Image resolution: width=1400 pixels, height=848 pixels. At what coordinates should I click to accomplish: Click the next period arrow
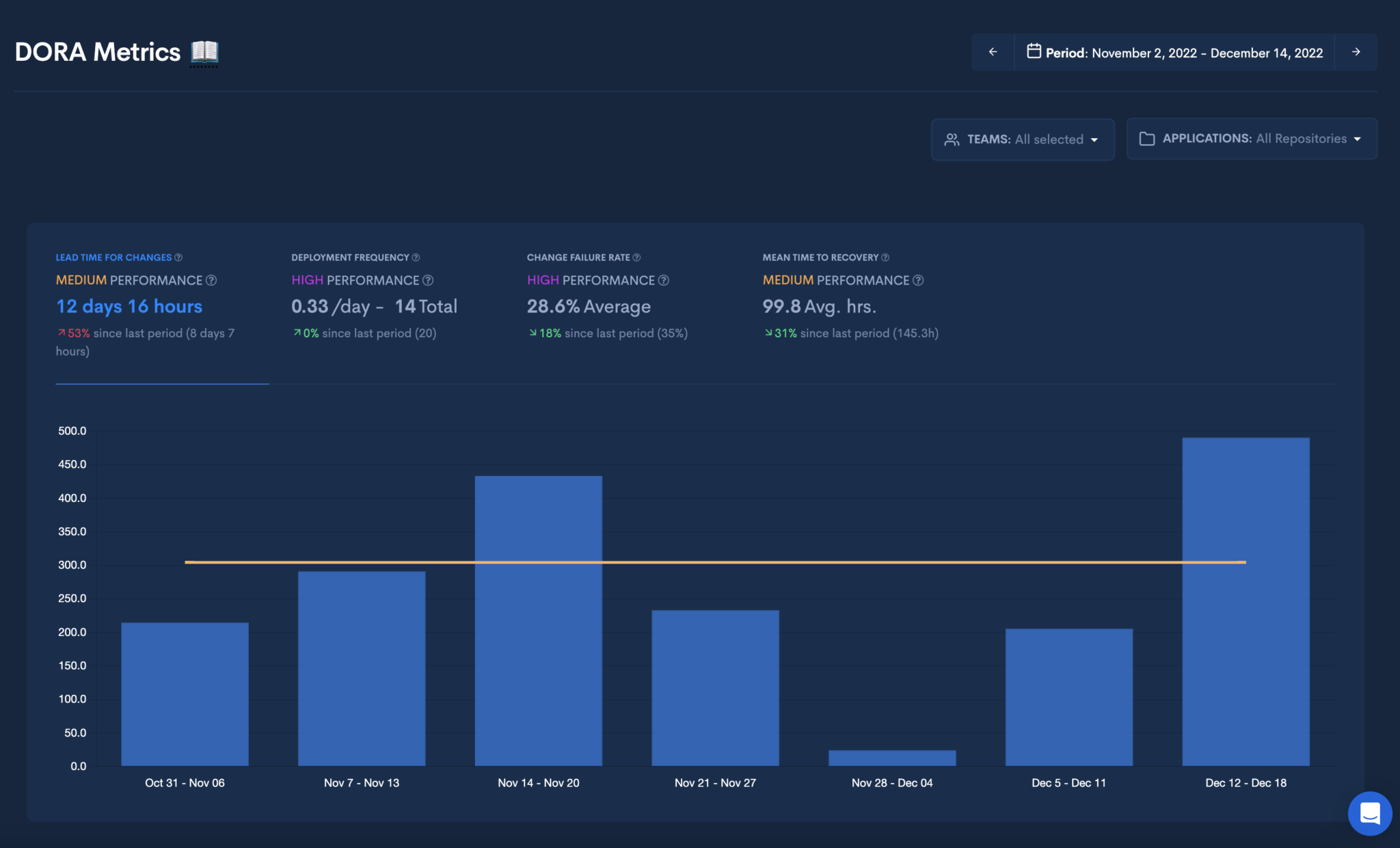tap(1357, 52)
